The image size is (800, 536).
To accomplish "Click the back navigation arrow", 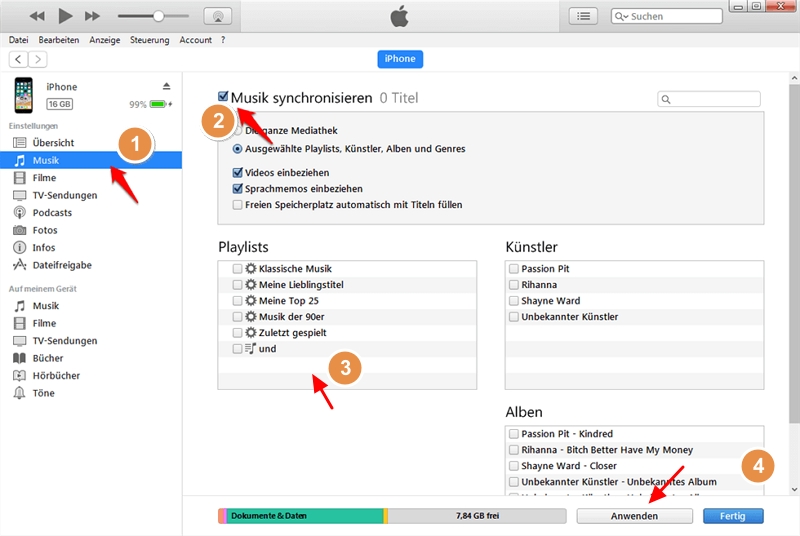I will click(18, 59).
